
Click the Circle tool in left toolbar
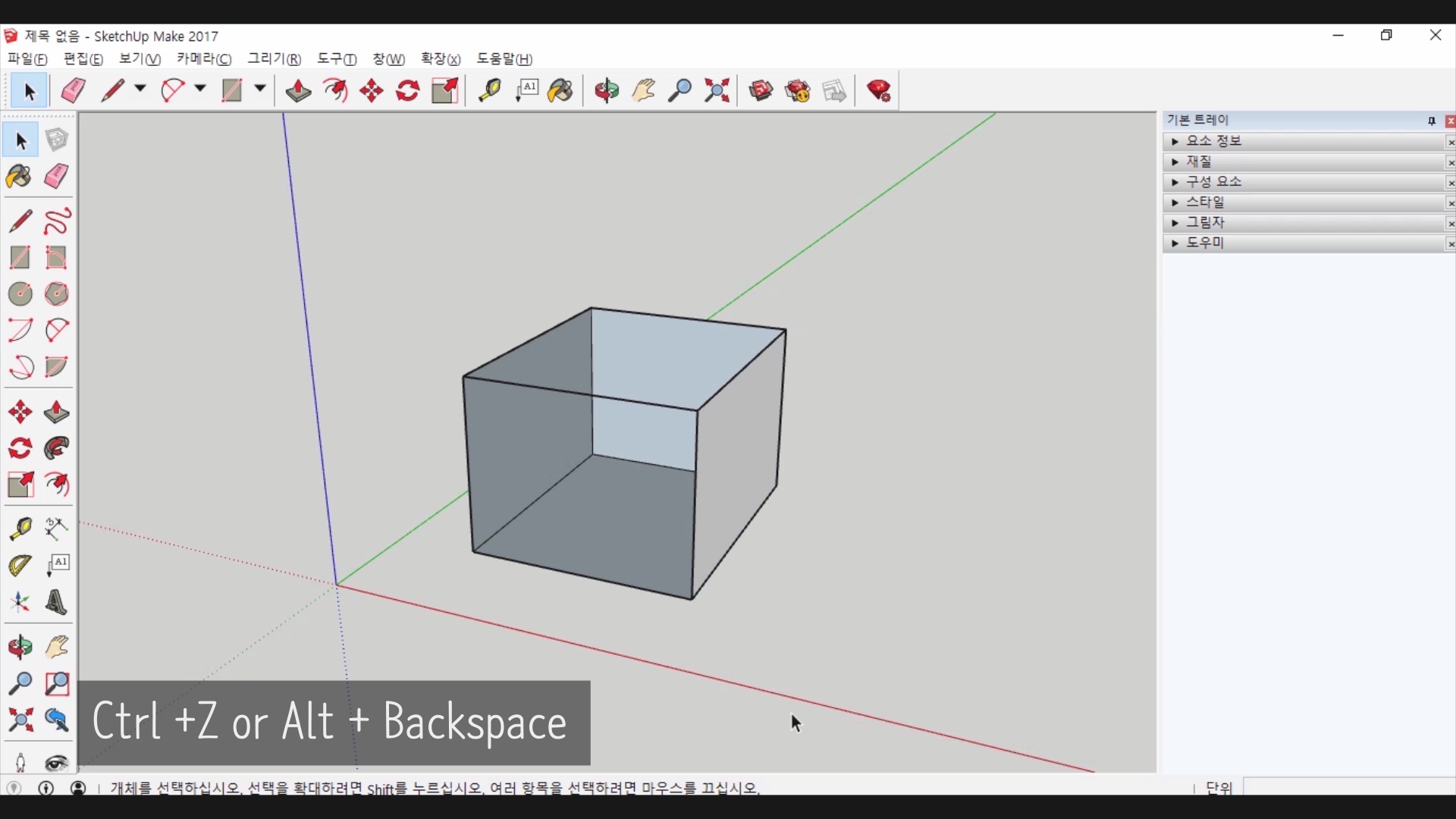tap(20, 294)
